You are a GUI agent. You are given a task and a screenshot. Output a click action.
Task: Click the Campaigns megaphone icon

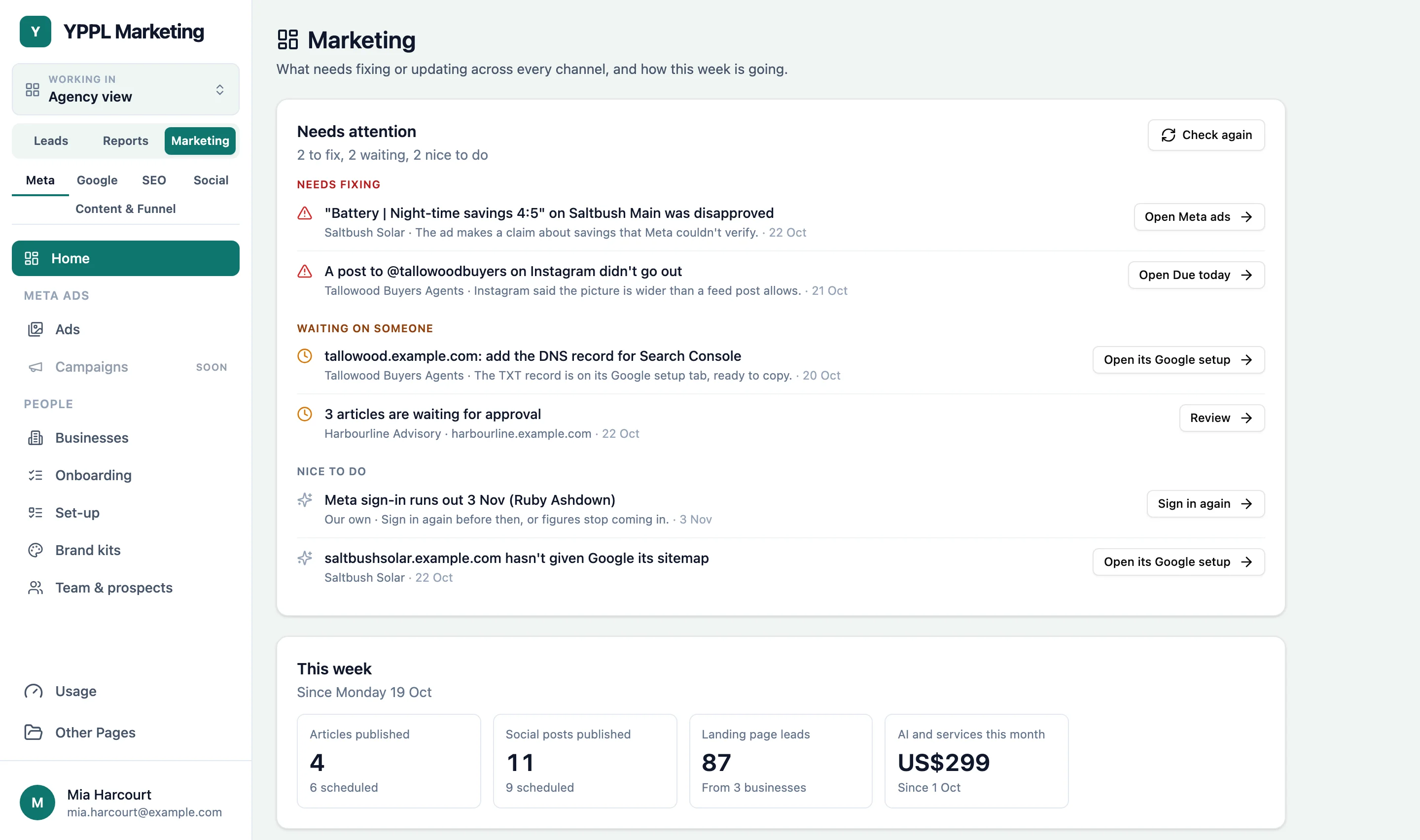tap(35, 367)
